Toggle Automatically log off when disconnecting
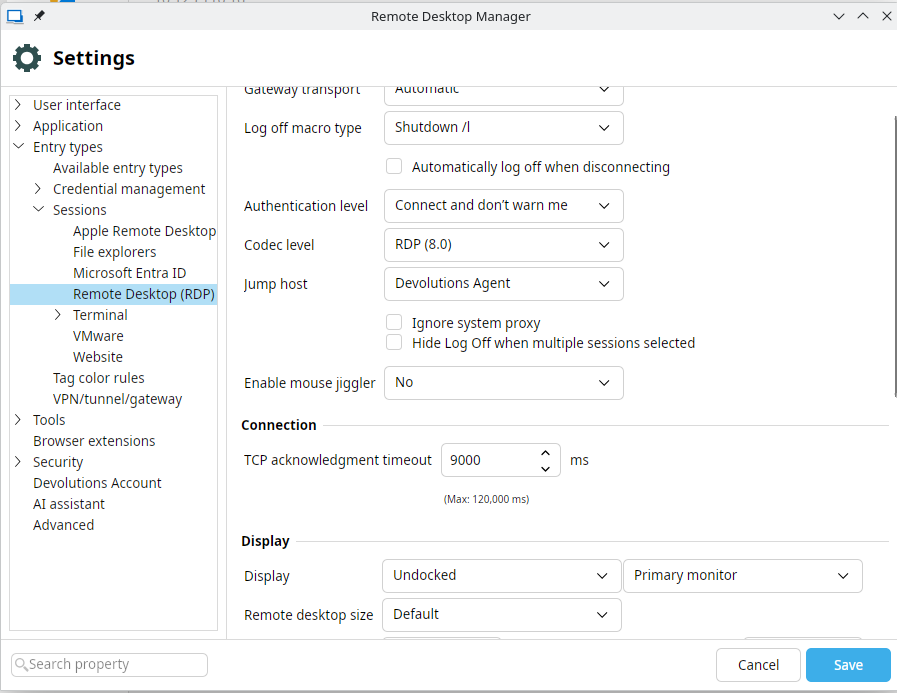897x693 pixels. point(394,167)
